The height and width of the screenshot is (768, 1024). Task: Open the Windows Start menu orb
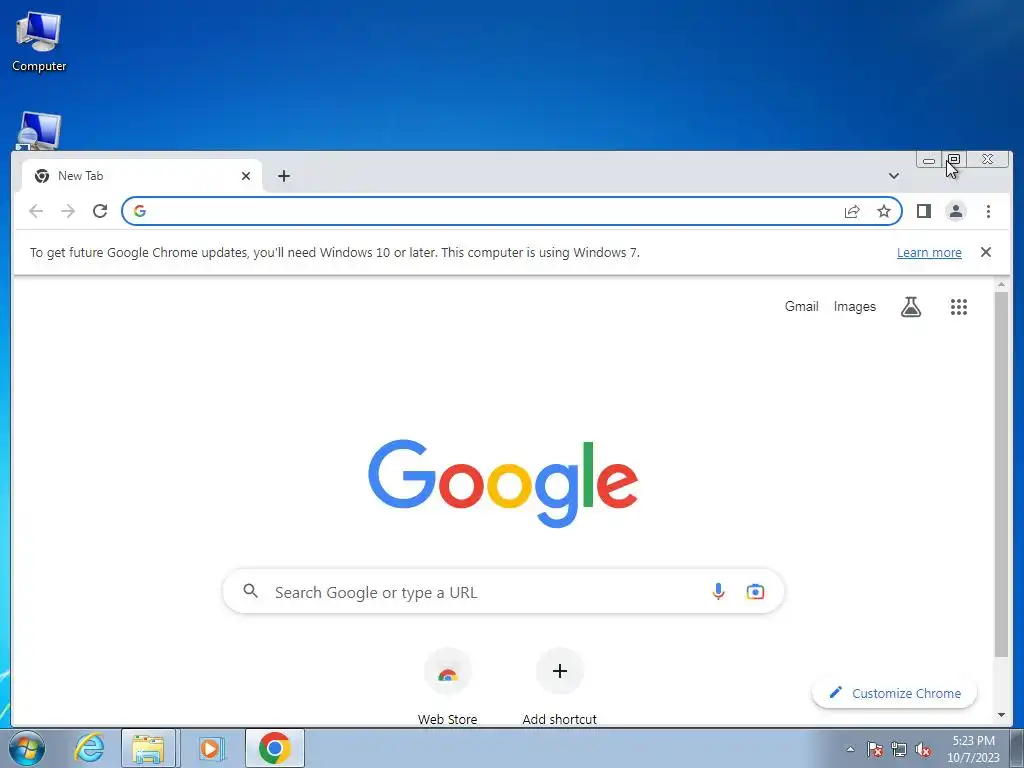(x=27, y=748)
